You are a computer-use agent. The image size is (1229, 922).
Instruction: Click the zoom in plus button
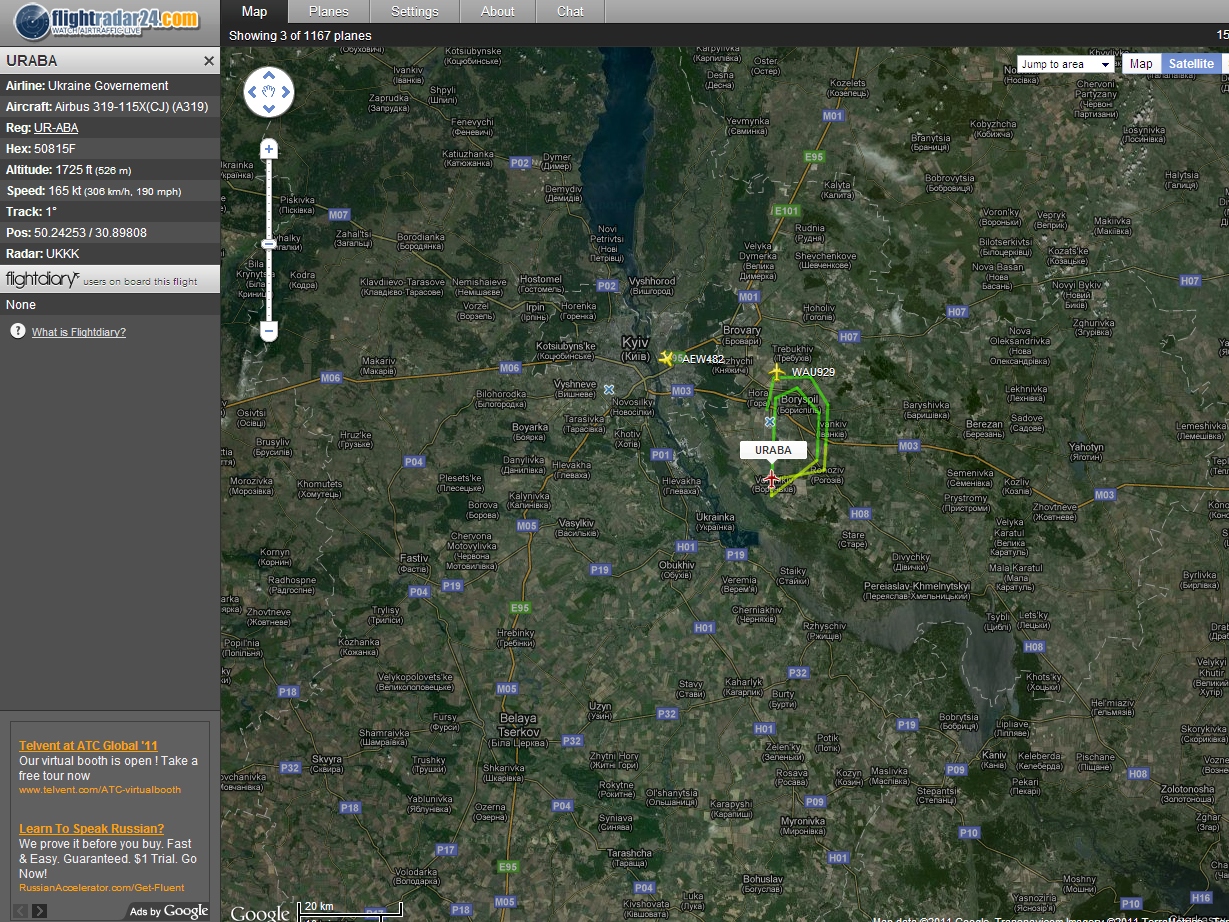(268, 150)
